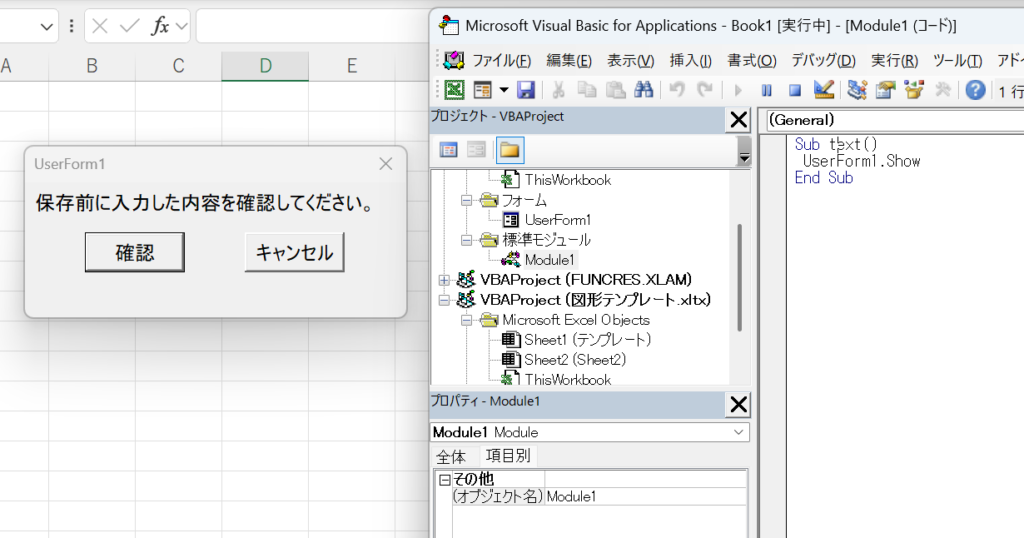Click the Excel formula bar Enter checkmark icon
Viewport: 1024px width, 538px height.
tap(129, 26)
